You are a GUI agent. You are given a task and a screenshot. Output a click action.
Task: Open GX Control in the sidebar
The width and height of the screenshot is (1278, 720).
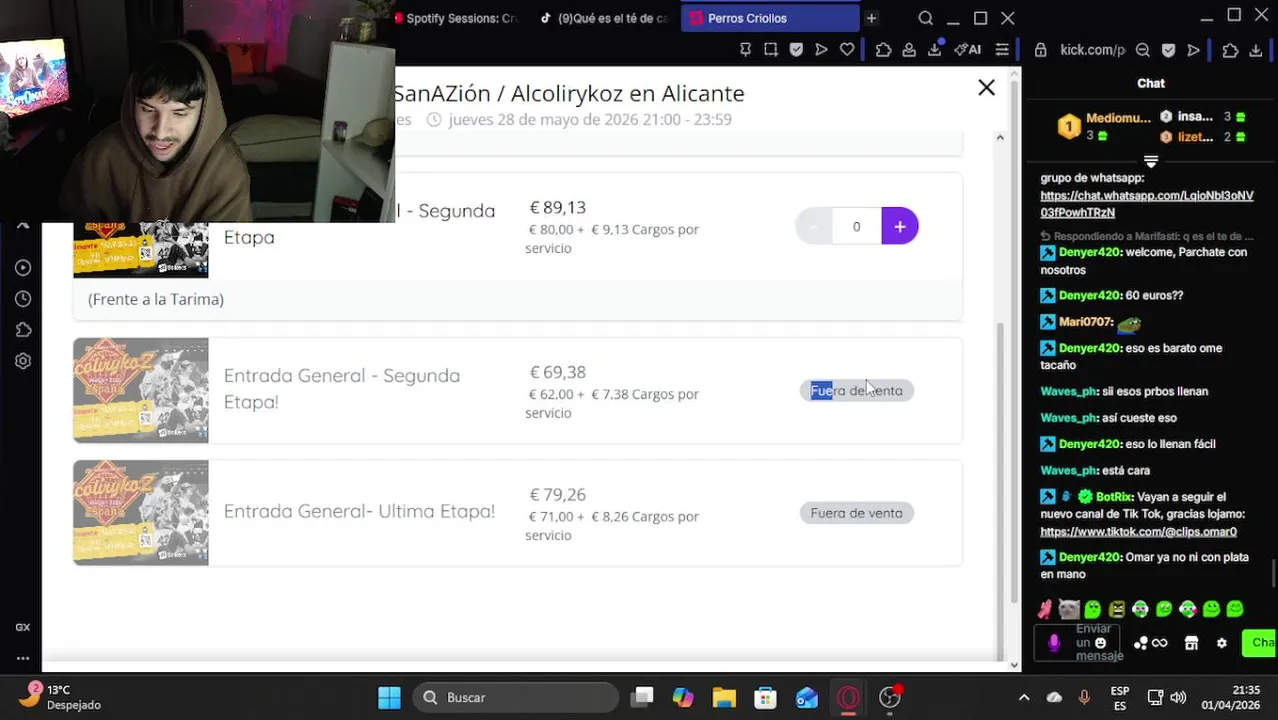pyautogui.click(x=23, y=627)
